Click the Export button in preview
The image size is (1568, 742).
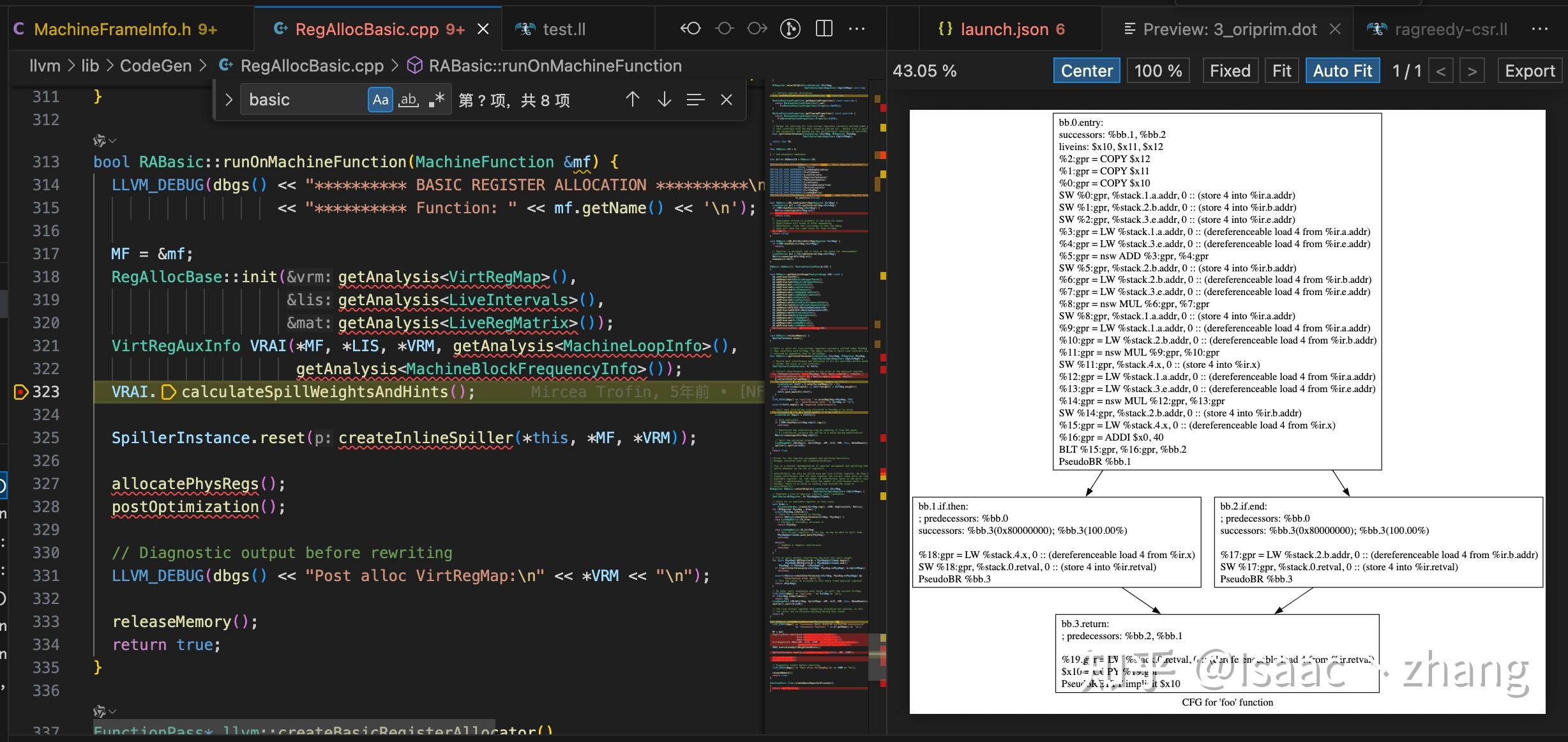click(1530, 71)
